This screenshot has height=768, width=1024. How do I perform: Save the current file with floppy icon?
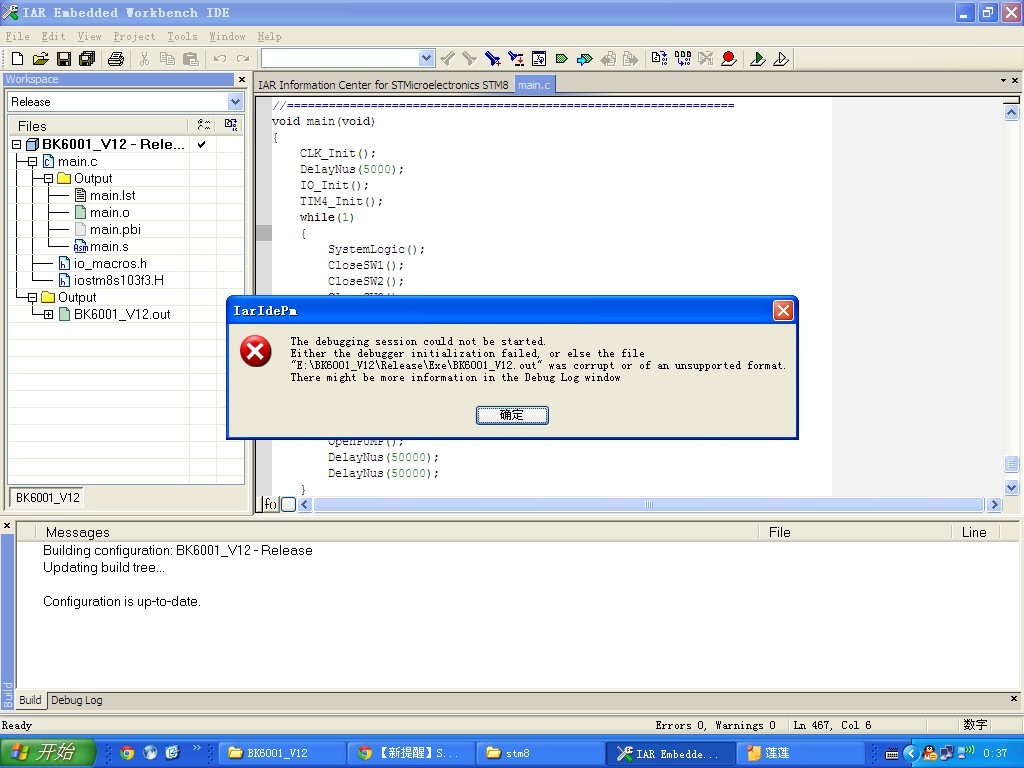tap(63, 59)
